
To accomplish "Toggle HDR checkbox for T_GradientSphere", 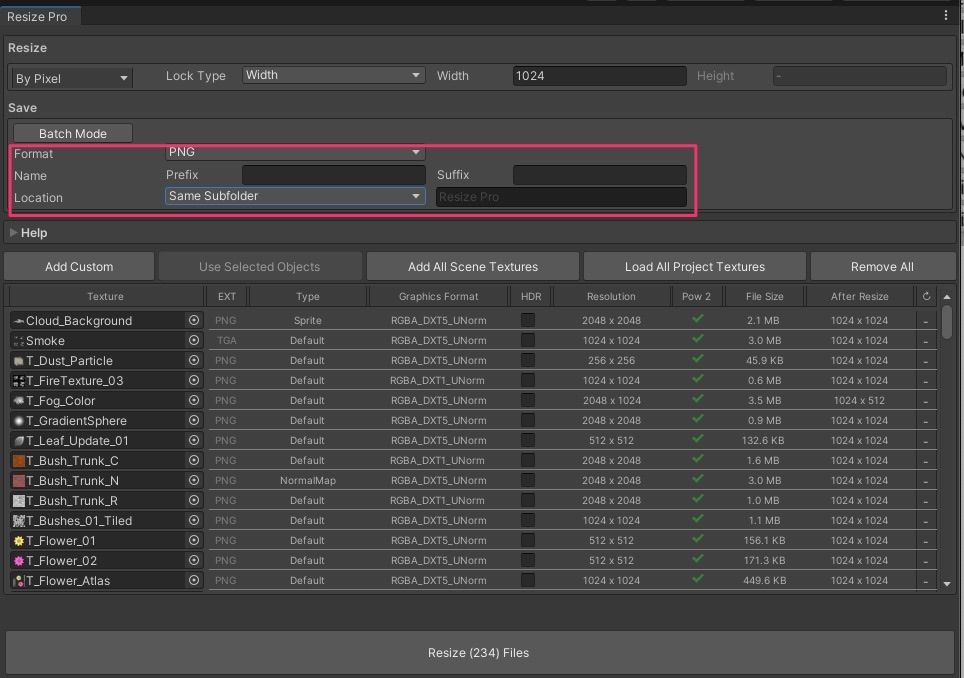I will [527, 420].
